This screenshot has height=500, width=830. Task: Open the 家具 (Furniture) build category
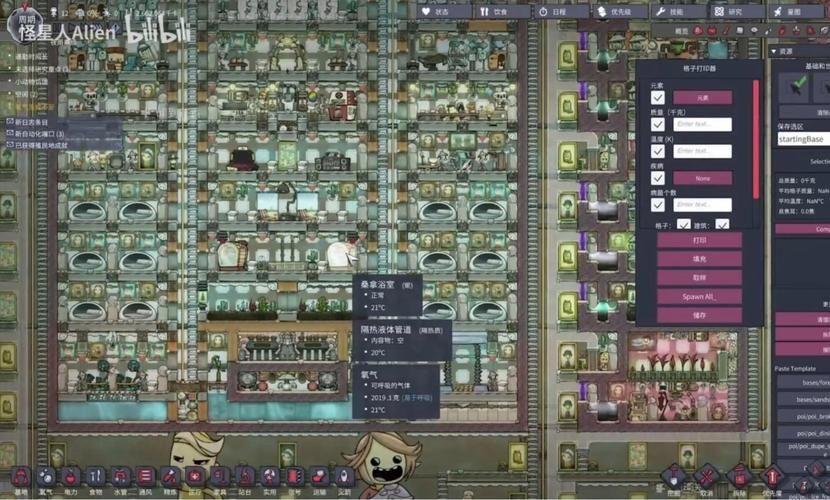220,478
